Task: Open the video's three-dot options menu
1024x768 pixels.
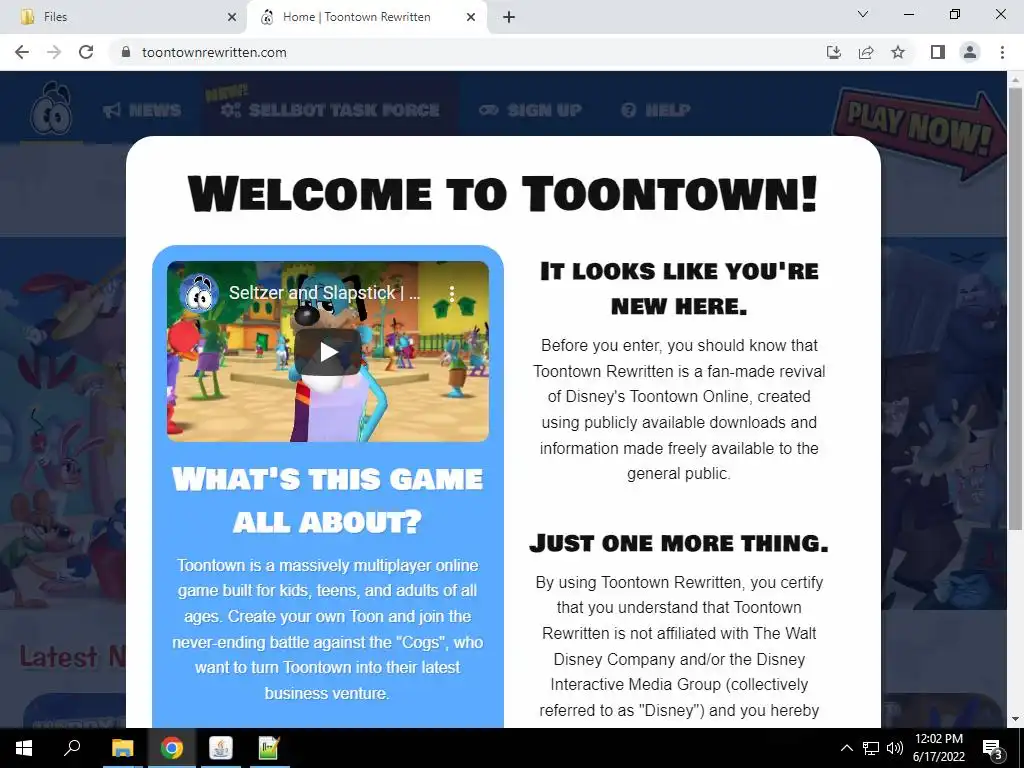Action: (x=451, y=293)
